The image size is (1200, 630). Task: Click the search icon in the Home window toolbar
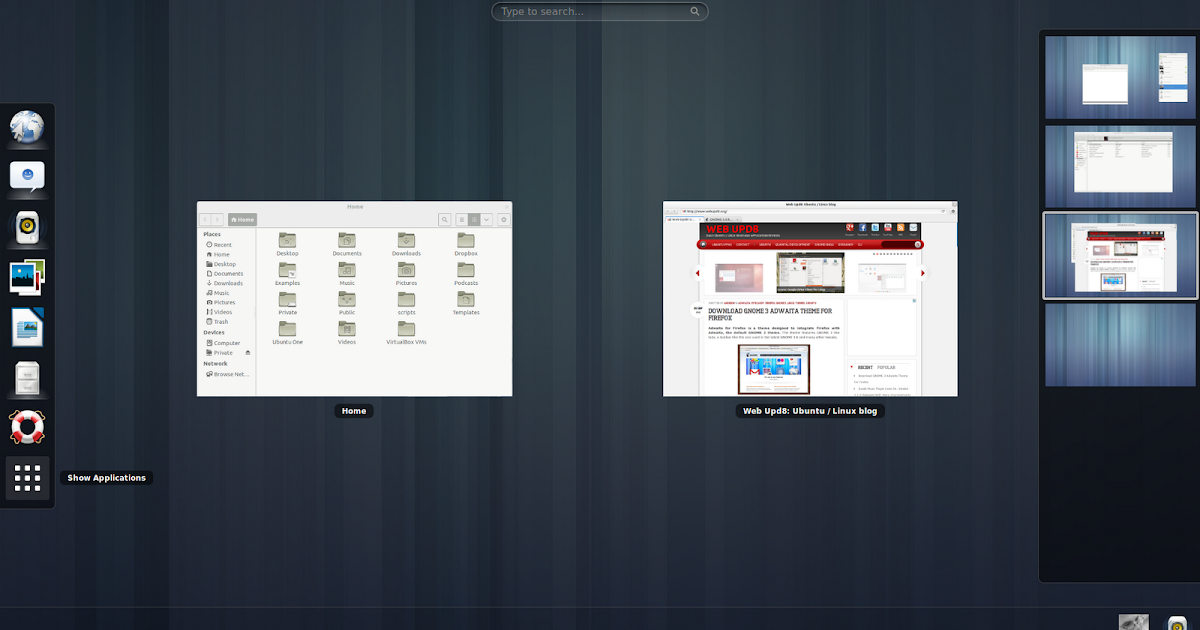[445, 219]
